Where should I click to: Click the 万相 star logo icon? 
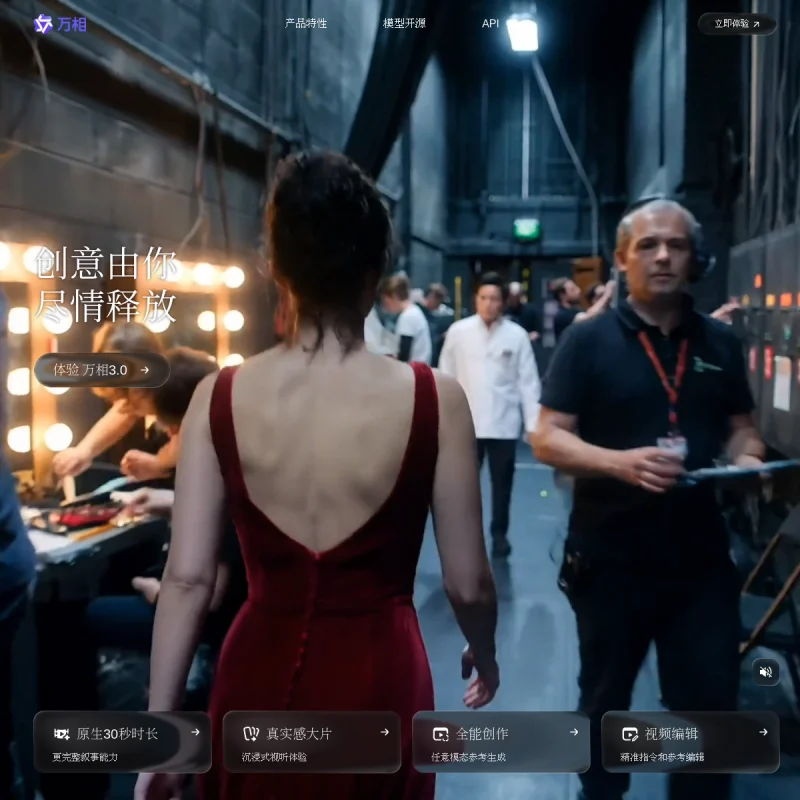(x=43, y=23)
